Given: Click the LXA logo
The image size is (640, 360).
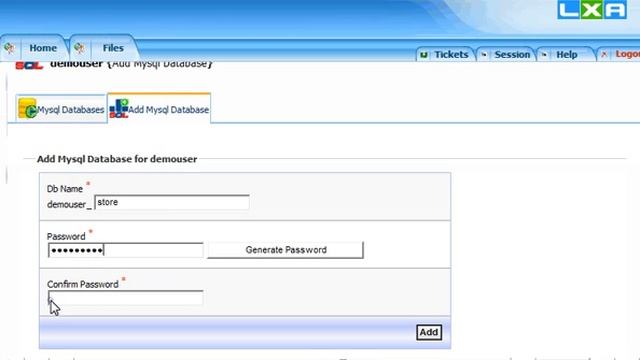Looking at the screenshot, I should 592,10.
